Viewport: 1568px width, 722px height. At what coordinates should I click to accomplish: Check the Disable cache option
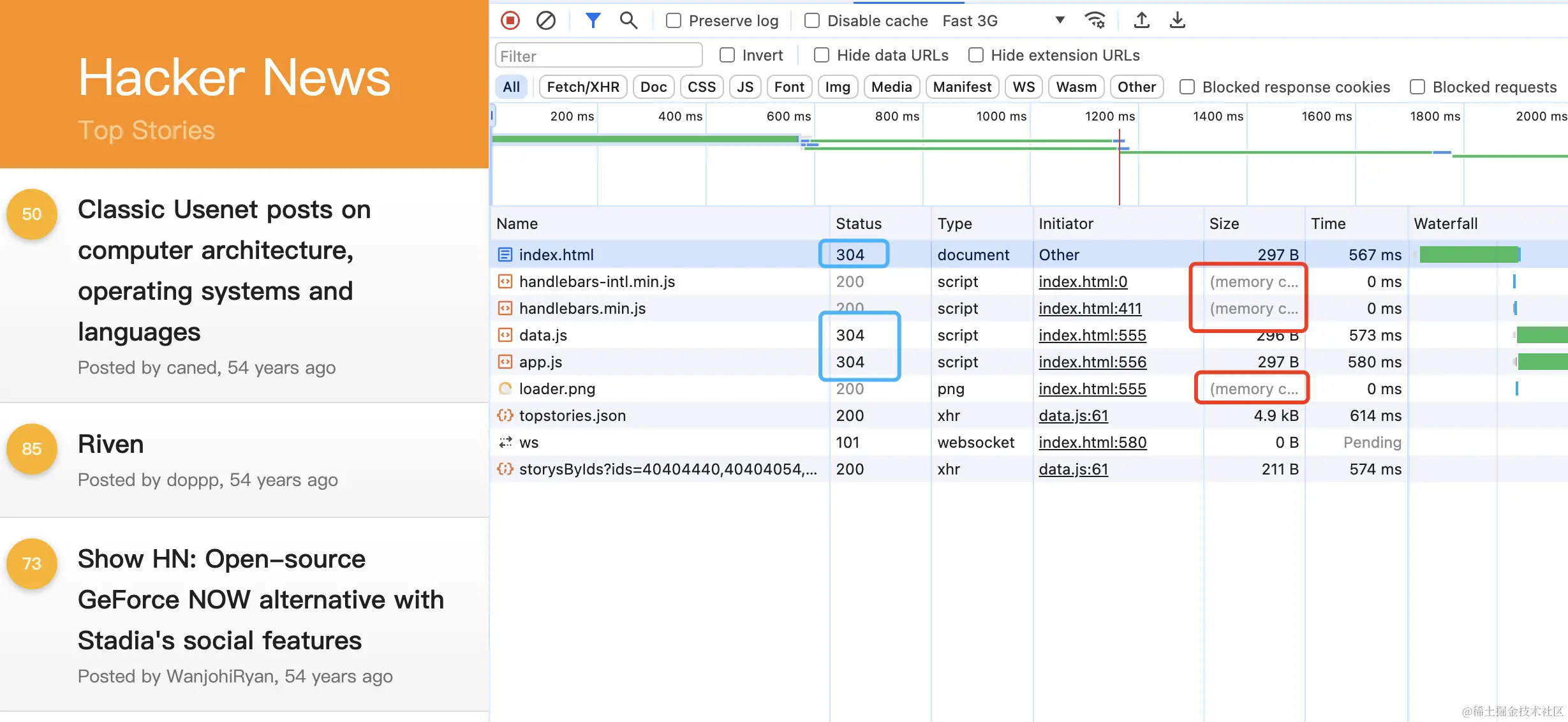(811, 20)
